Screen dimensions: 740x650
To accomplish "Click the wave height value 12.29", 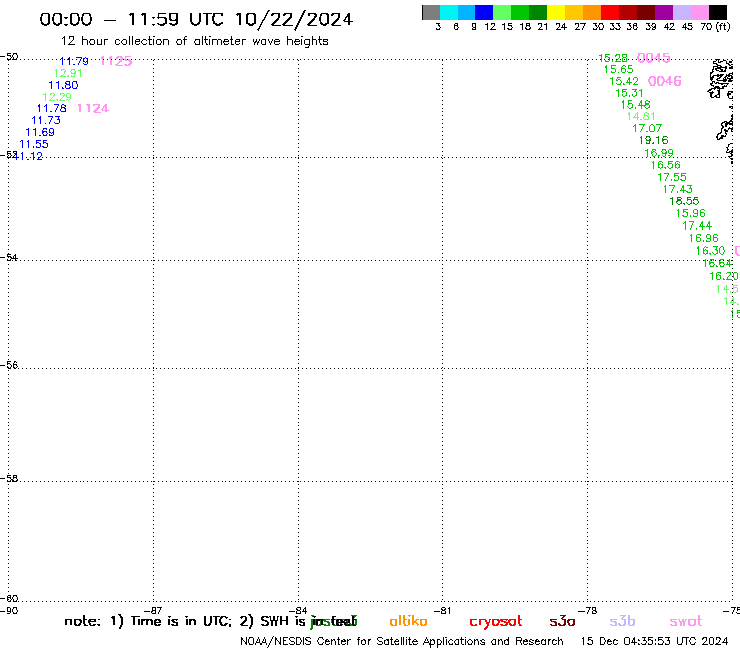I will click(57, 97).
